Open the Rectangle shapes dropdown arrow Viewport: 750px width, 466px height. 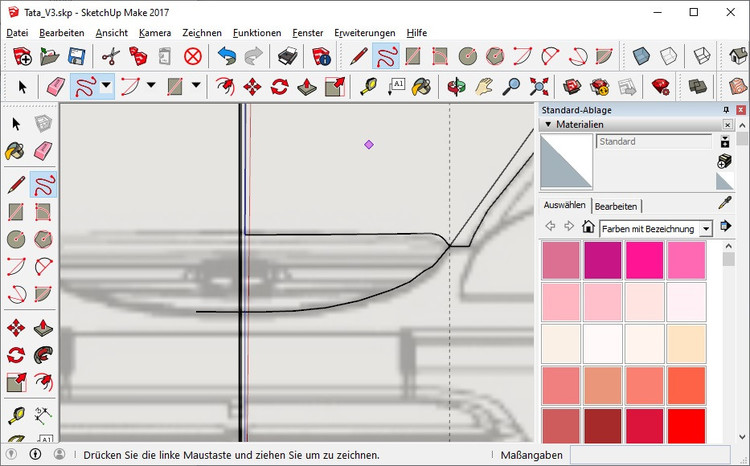(196, 86)
